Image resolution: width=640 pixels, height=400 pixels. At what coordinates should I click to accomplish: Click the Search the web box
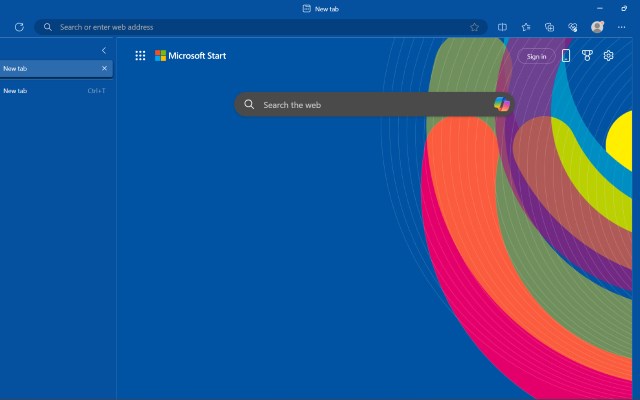[x=374, y=105]
